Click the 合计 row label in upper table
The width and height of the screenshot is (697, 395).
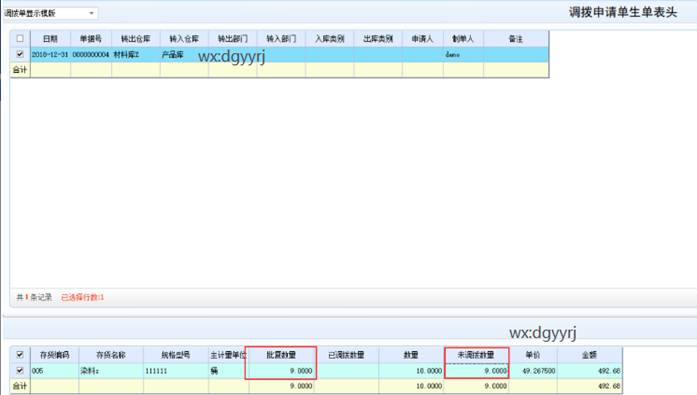click(x=20, y=70)
